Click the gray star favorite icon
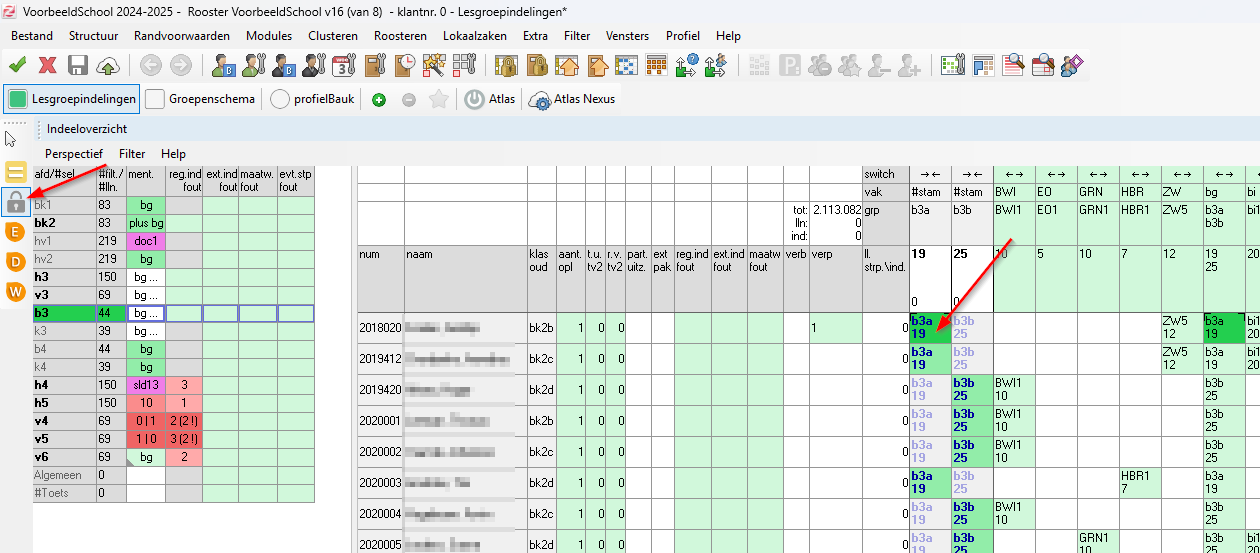 (x=438, y=99)
